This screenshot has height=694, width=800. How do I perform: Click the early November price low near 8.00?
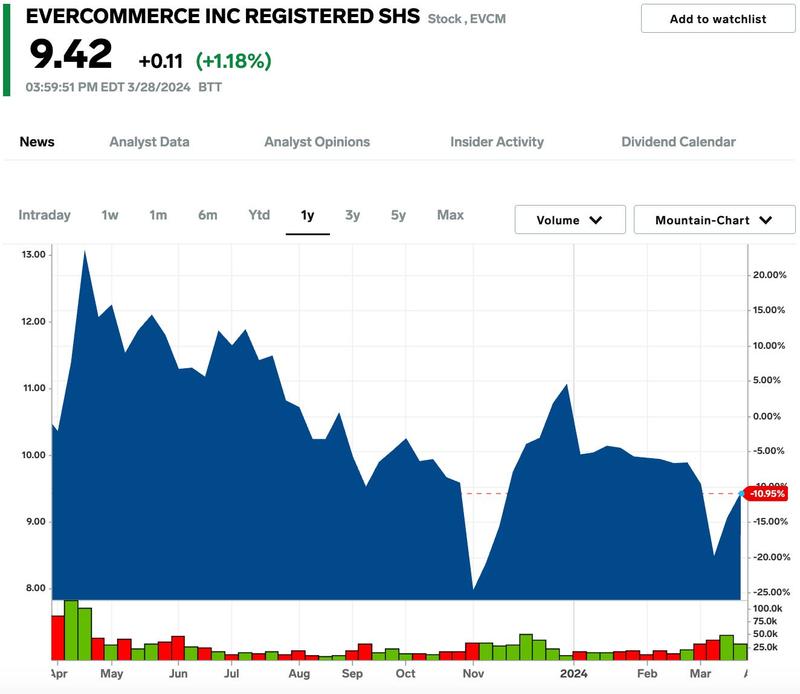[473, 589]
